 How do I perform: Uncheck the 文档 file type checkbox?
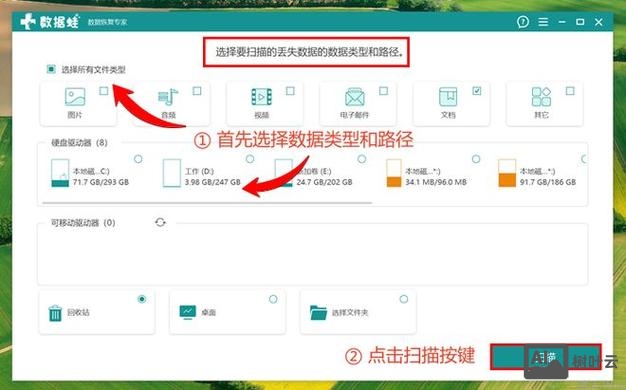coord(477,91)
